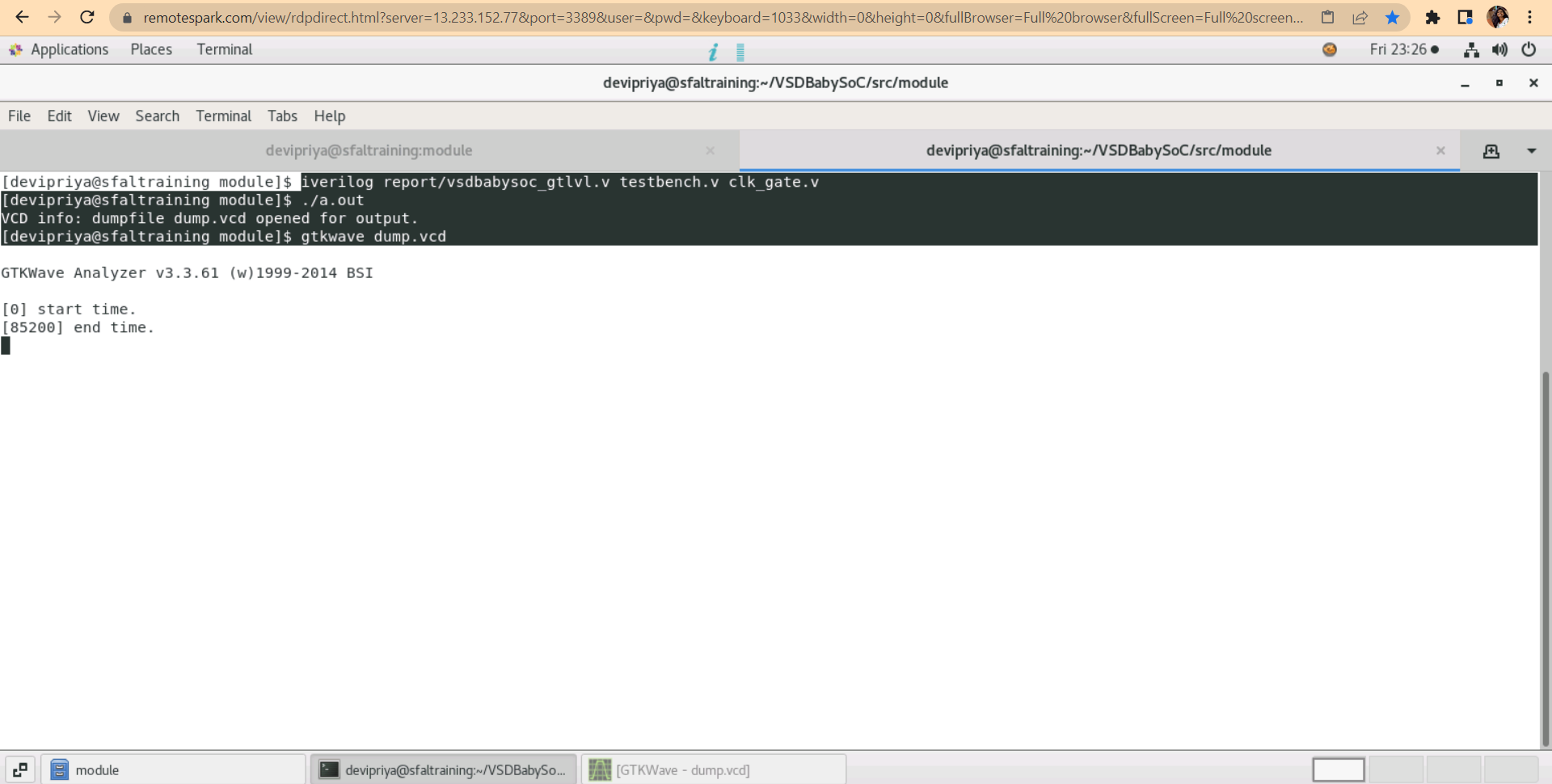Open the Terminal Help menu
The width and height of the screenshot is (1552, 784).
(x=330, y=116)
